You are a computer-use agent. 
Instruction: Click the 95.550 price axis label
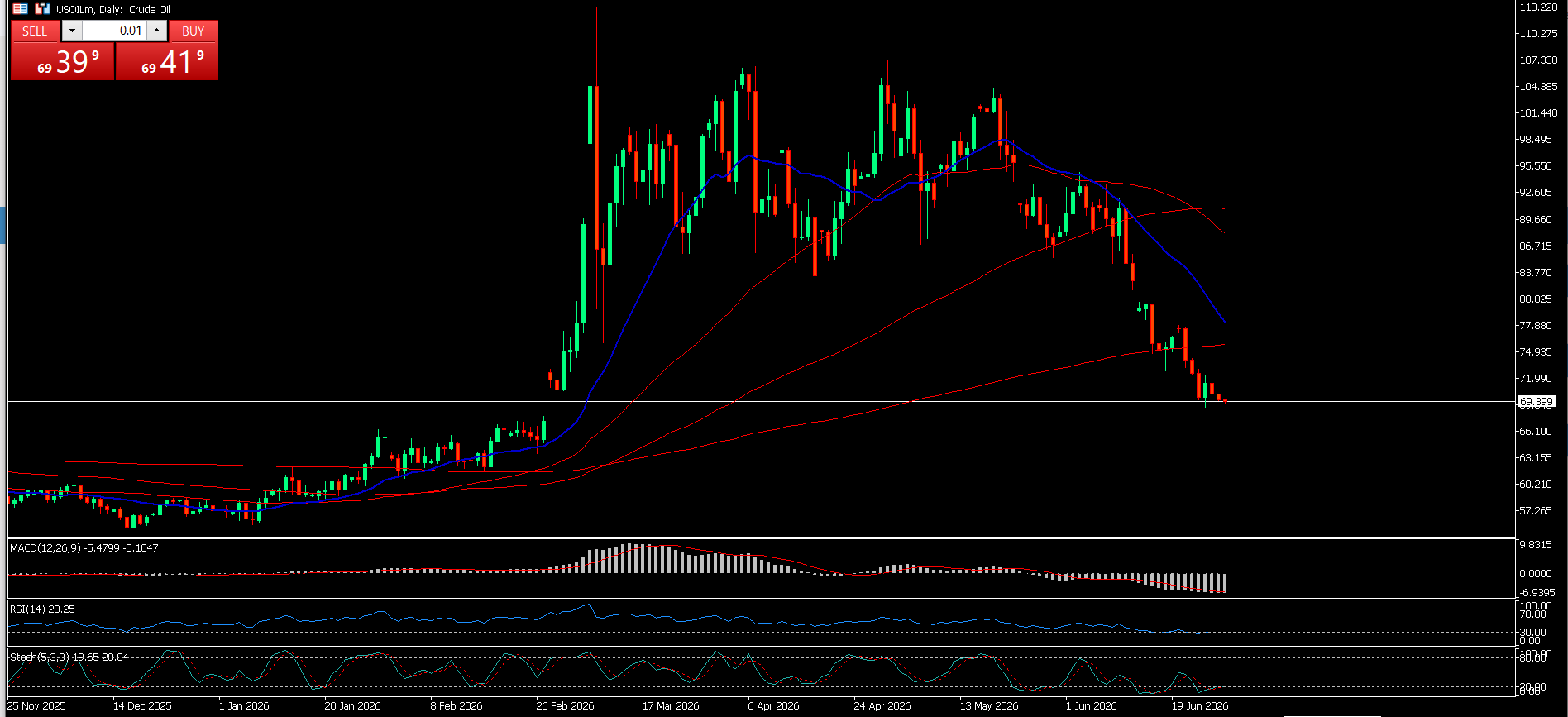tap(1536, 165)
